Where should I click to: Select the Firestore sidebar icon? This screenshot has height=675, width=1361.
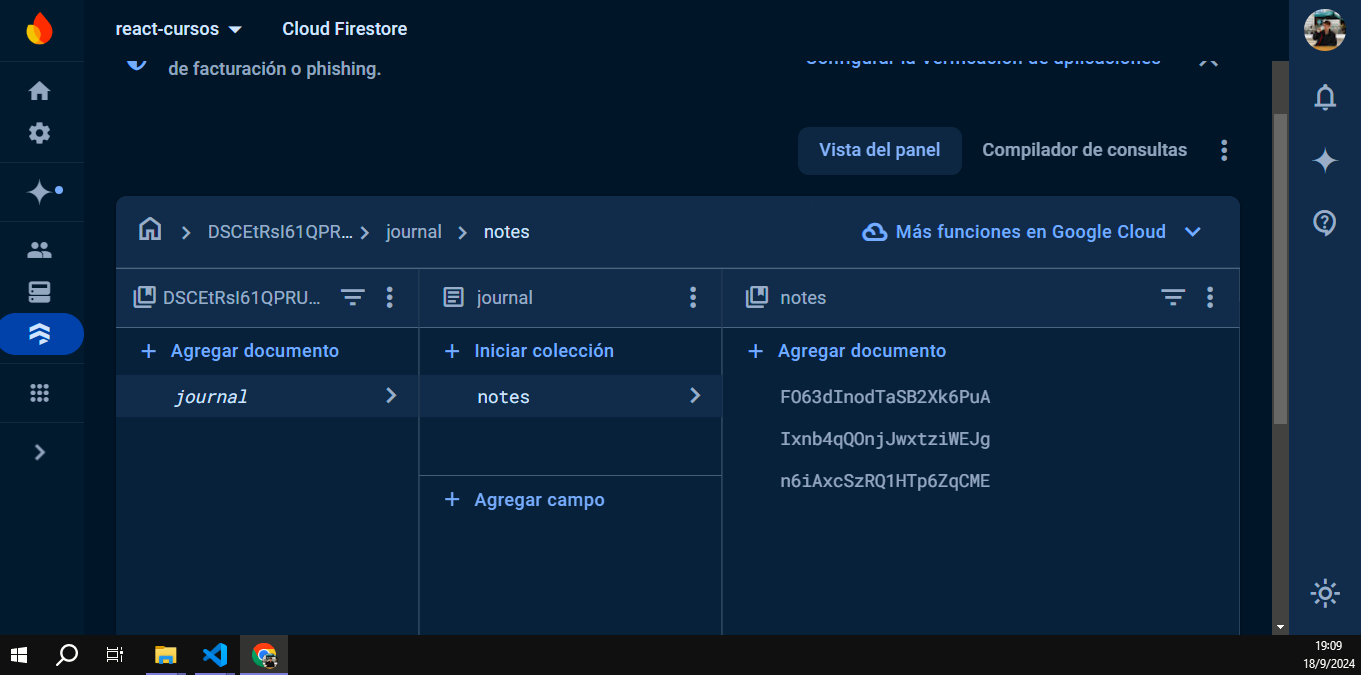click(40, 334)
